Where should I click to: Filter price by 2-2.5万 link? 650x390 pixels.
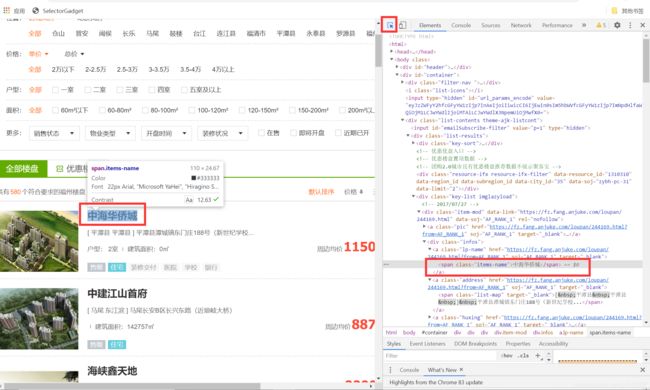[96, 69]
